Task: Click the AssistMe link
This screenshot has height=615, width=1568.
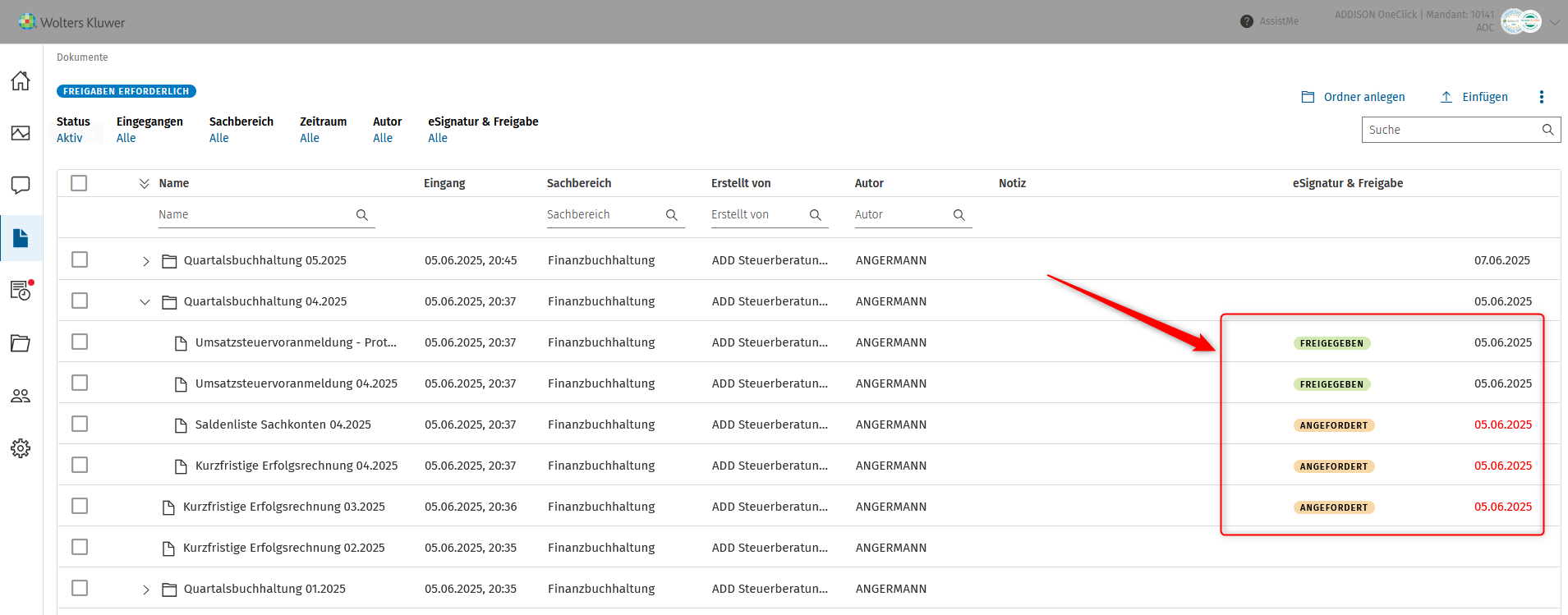Action: [x=1279, y=21]
